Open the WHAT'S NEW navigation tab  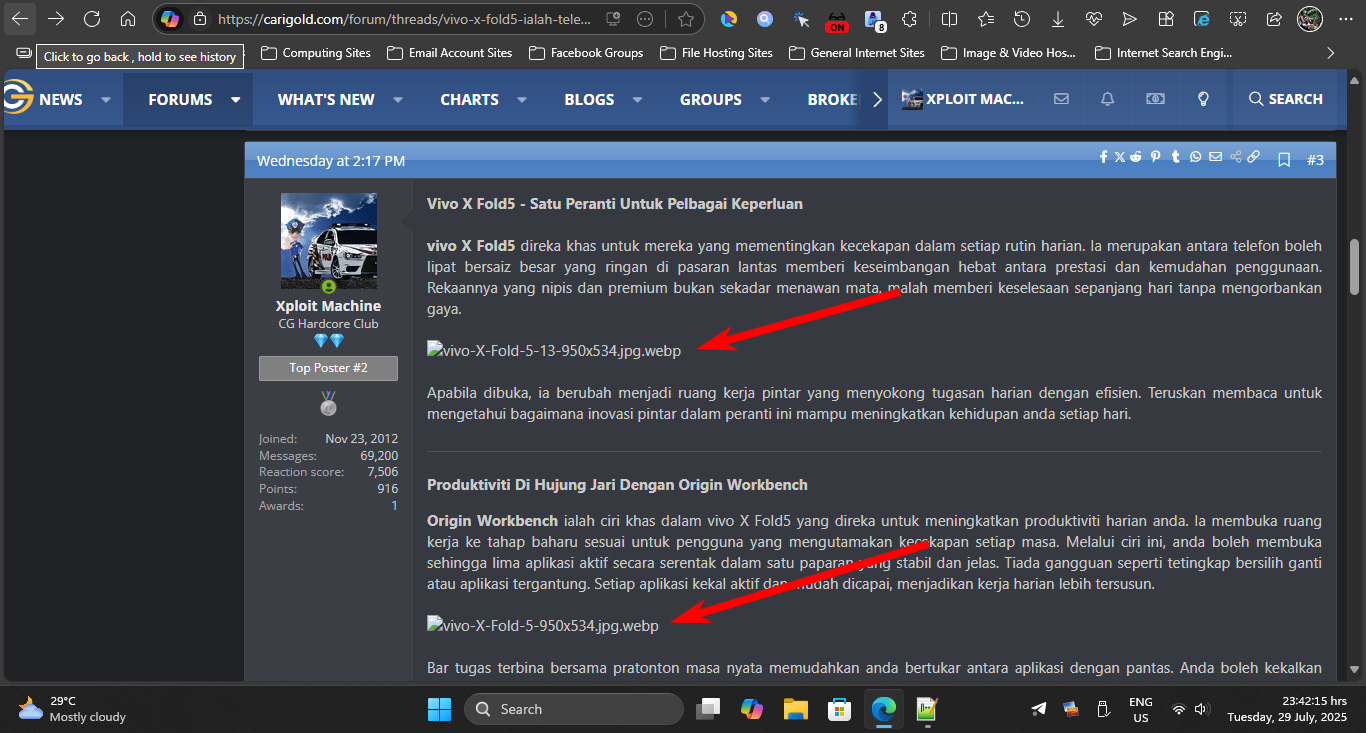[326, 99]
